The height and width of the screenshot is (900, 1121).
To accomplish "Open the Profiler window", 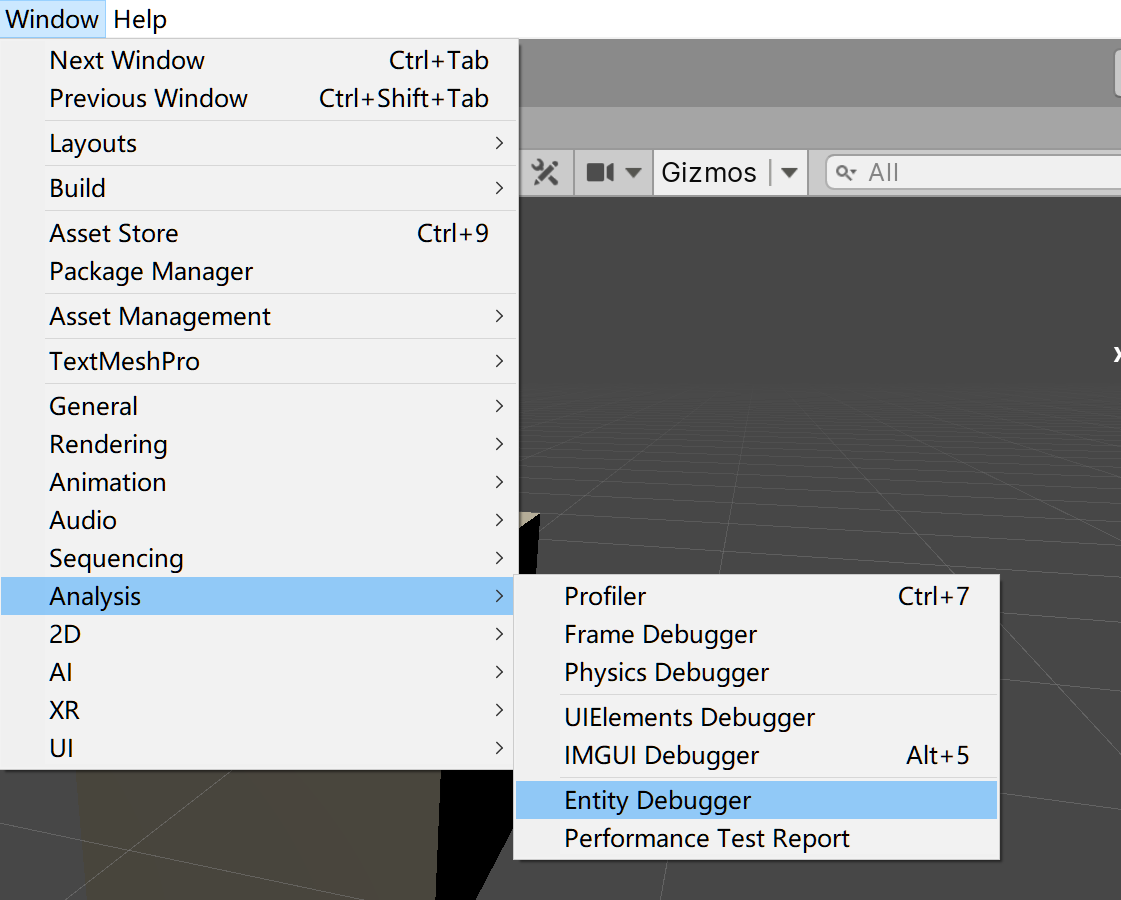I will click(x=756, y=596).
